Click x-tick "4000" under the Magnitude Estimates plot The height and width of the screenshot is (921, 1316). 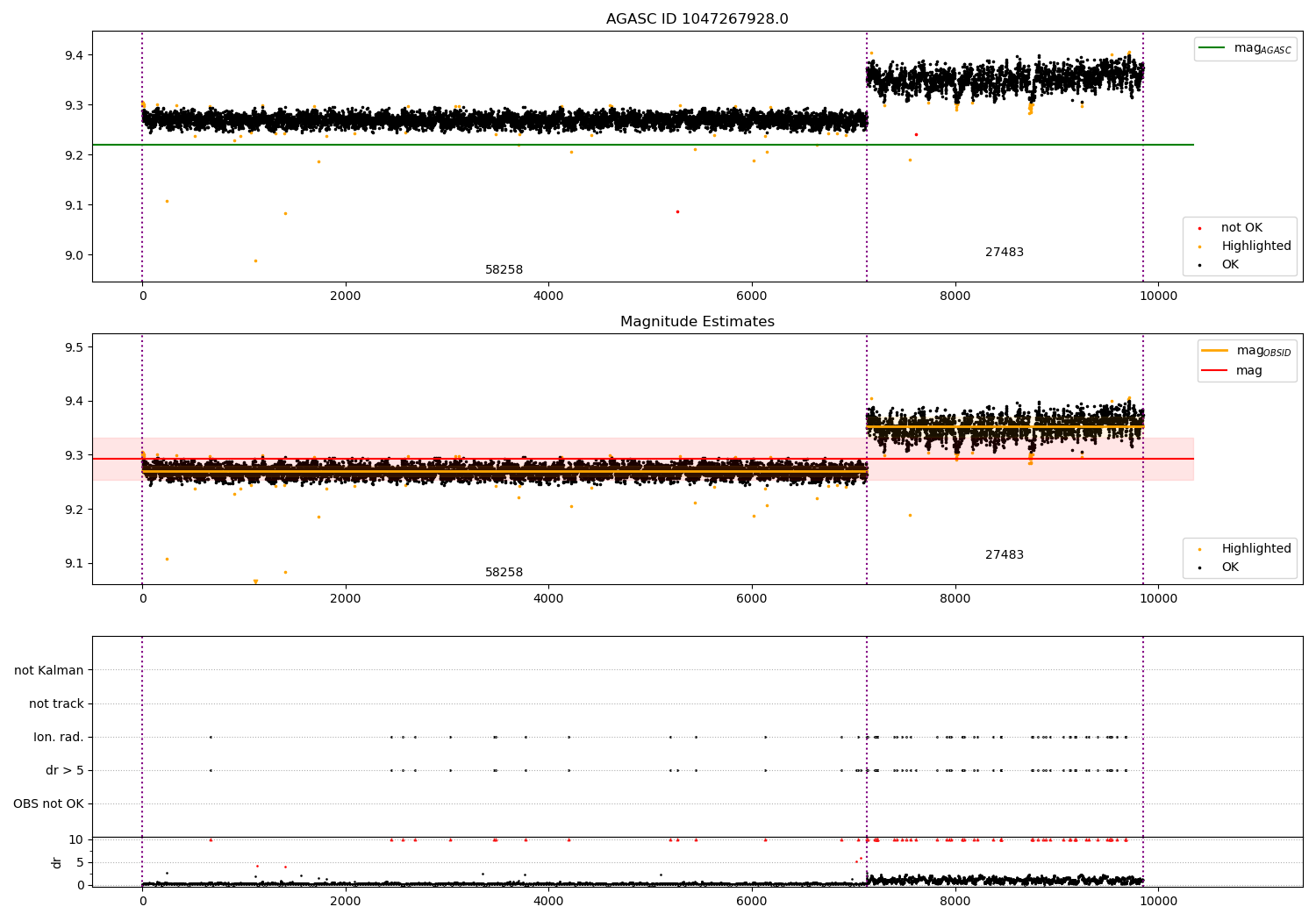pyautogui.click(x=548, y=599)
